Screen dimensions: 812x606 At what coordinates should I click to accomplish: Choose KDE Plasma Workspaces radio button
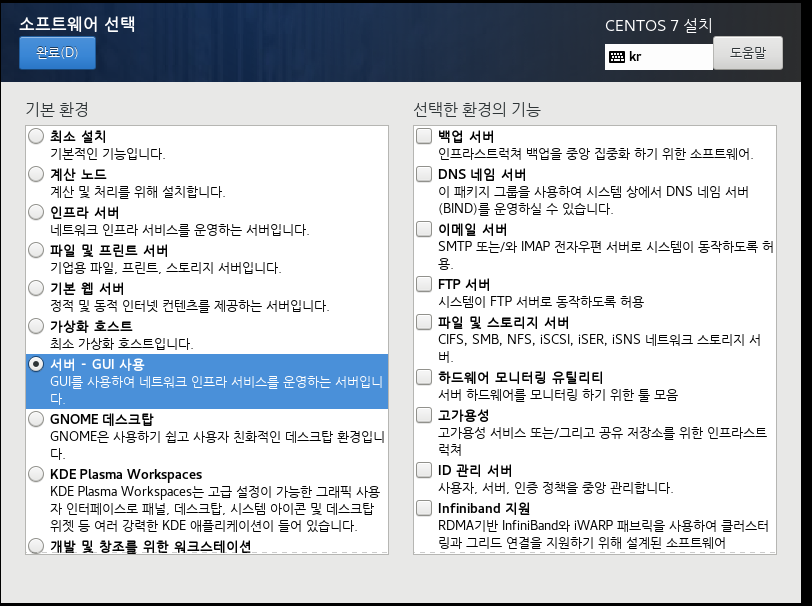click(36, 474)
